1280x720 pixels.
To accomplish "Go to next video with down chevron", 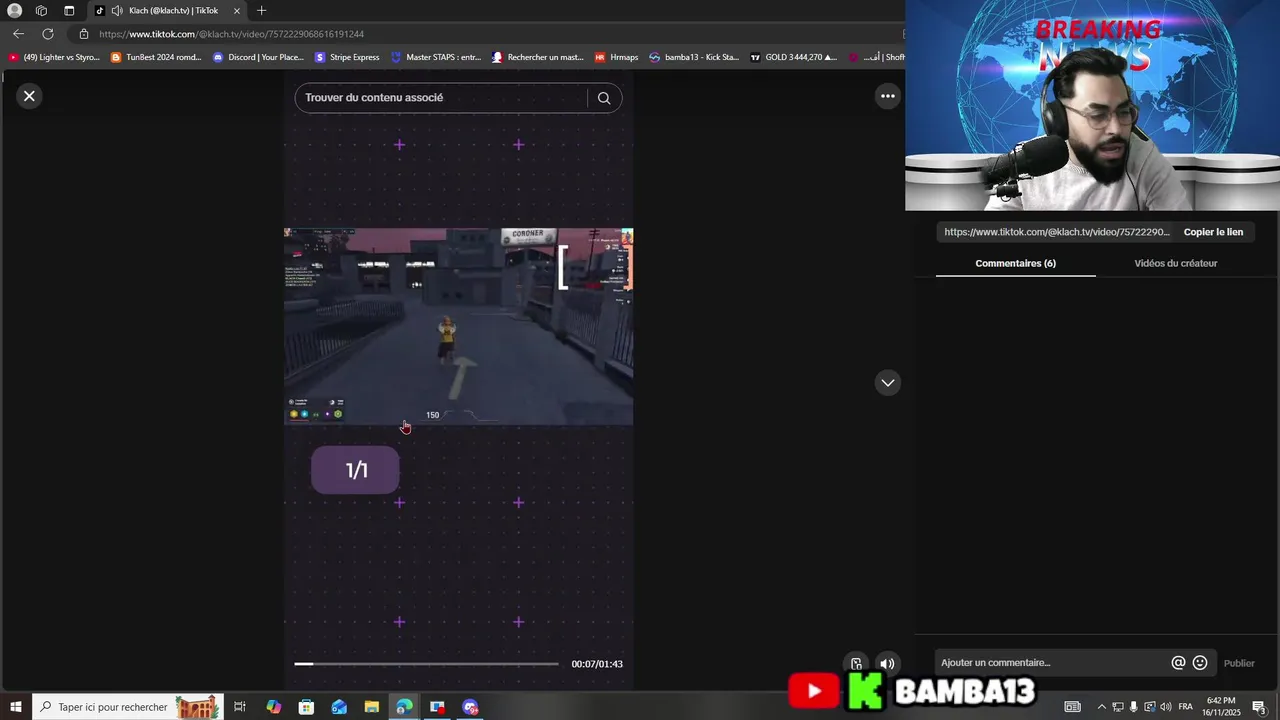I will click(887, 383).
